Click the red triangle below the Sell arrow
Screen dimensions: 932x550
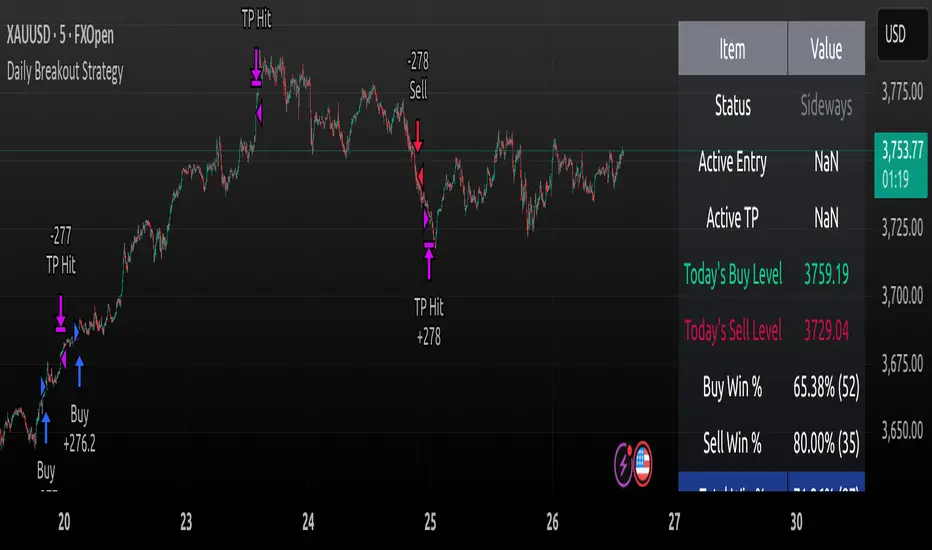click(x=420, y=177)
